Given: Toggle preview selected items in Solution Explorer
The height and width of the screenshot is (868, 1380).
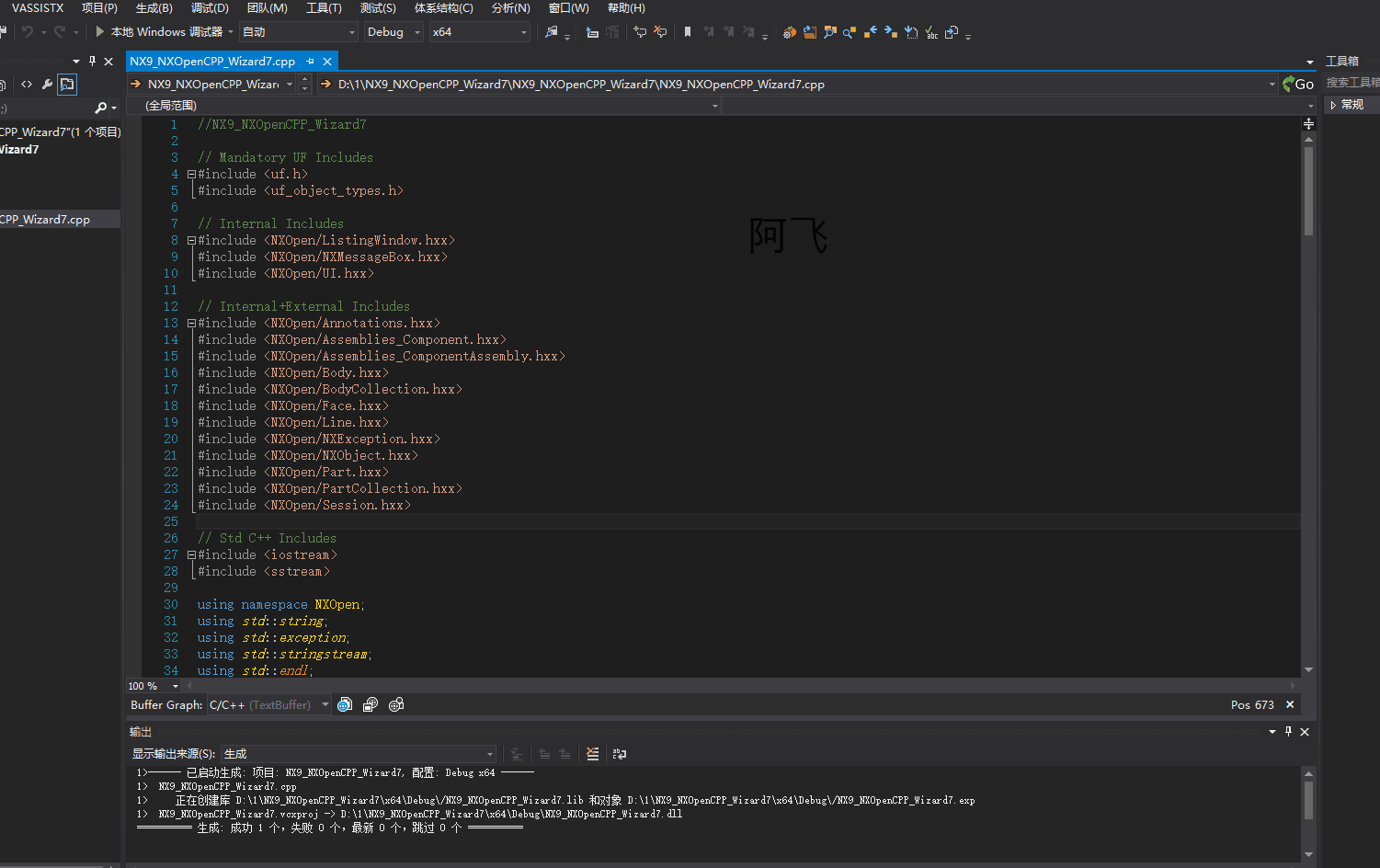Looking at the screenshot, I should tap(67, 85).
